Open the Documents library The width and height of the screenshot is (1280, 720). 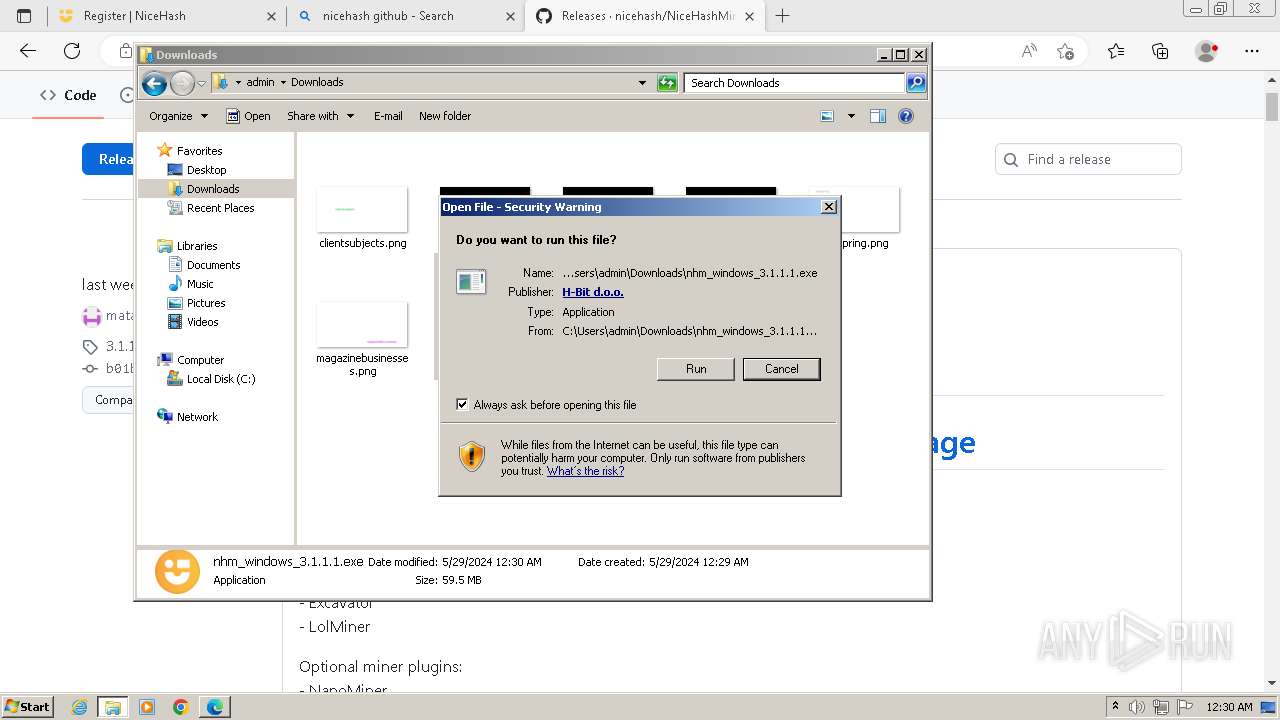[x=213, y=265]
